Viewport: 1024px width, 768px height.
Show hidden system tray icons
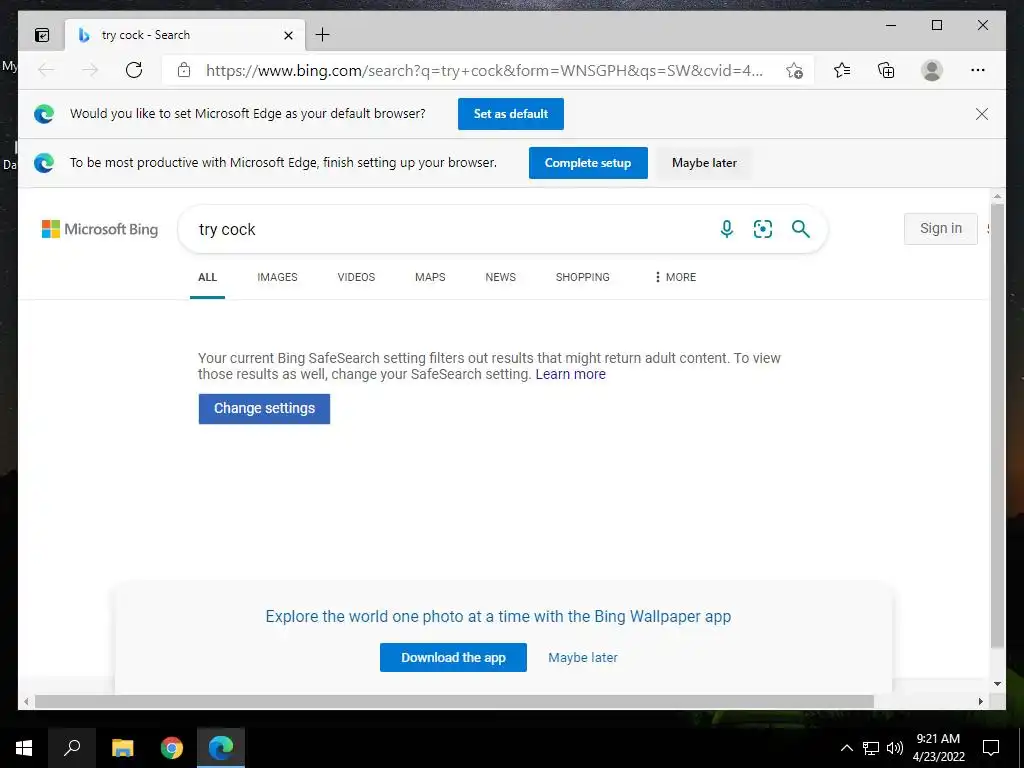[846, 748]
